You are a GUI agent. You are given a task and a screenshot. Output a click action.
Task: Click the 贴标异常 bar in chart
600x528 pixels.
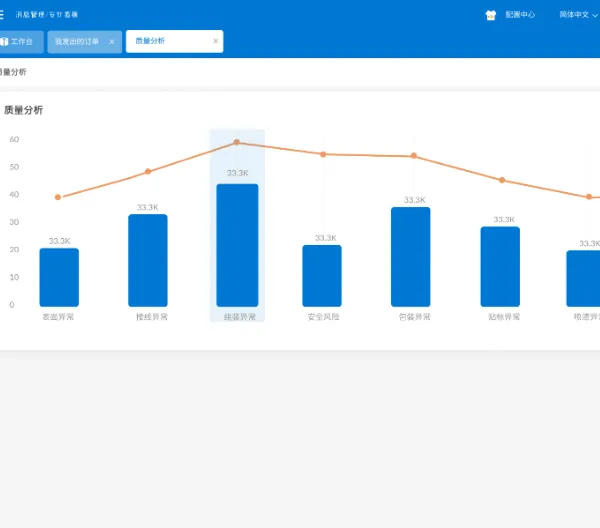click(500, 267)
